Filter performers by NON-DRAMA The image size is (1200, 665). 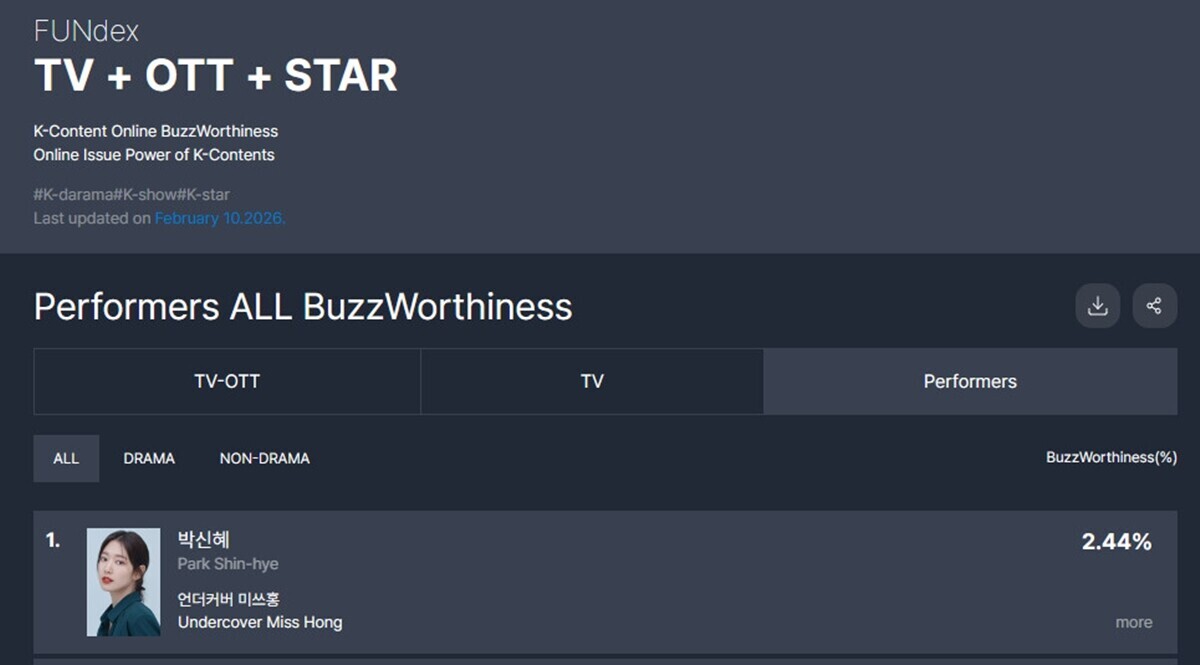[264, 458]
